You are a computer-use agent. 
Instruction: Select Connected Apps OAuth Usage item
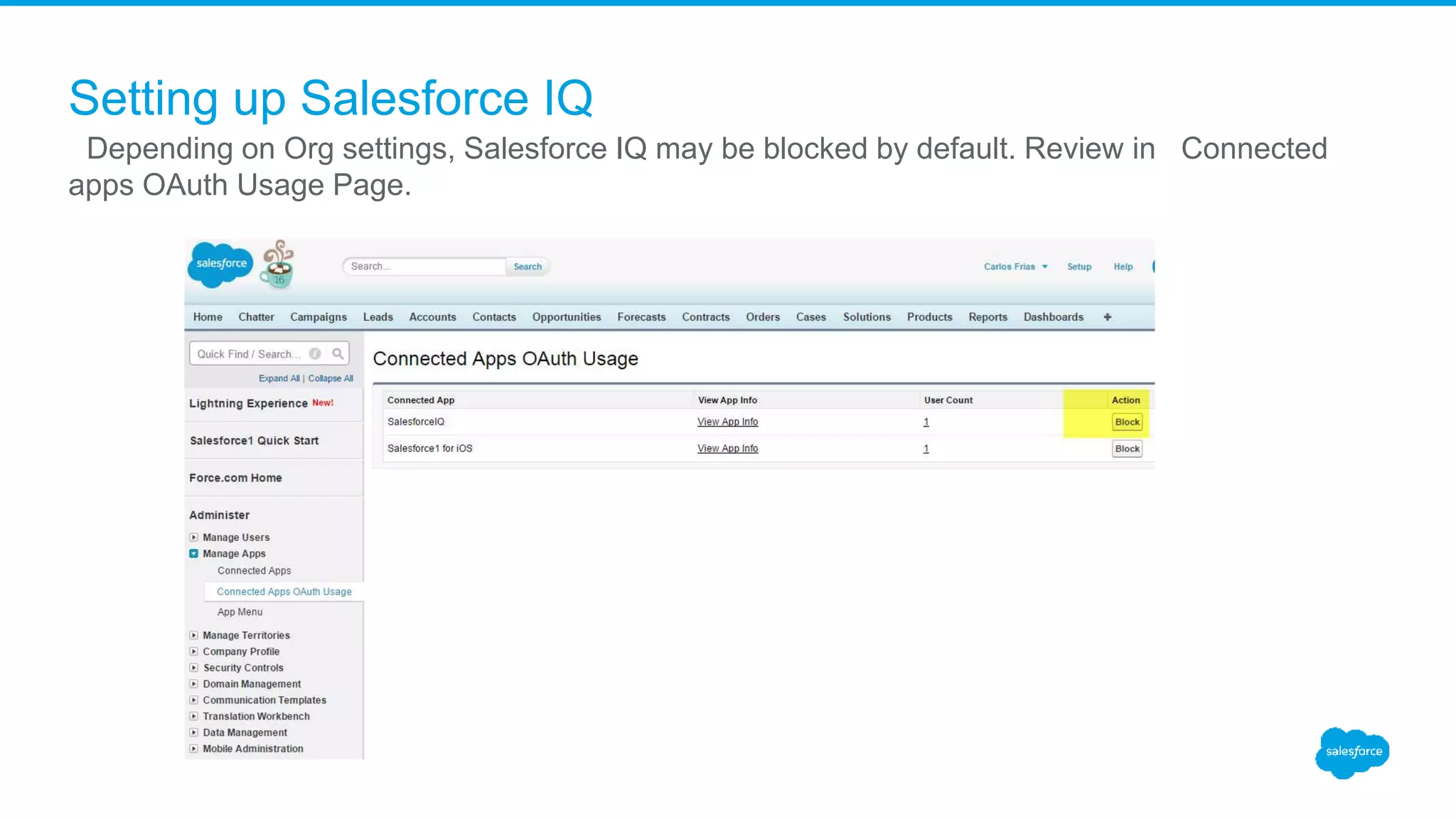(x=284, y=591)
